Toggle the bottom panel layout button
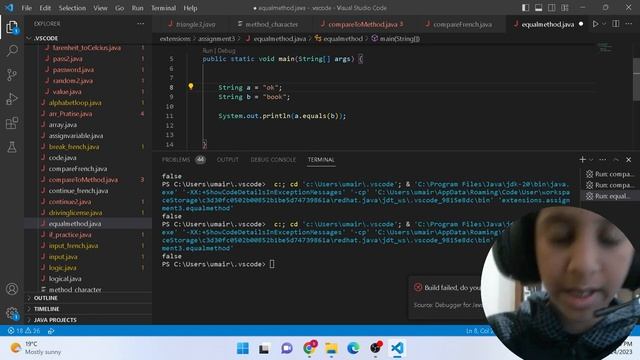Viewport: 640px width, 360px height. 539,8
